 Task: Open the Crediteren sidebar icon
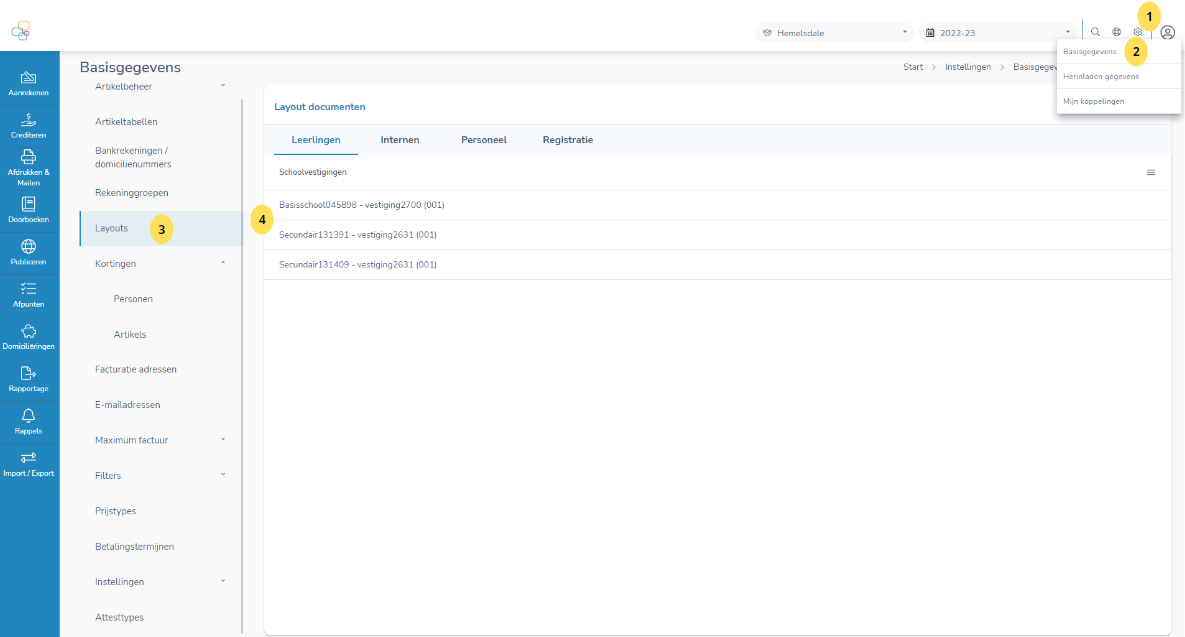click(x=29, y=119)
